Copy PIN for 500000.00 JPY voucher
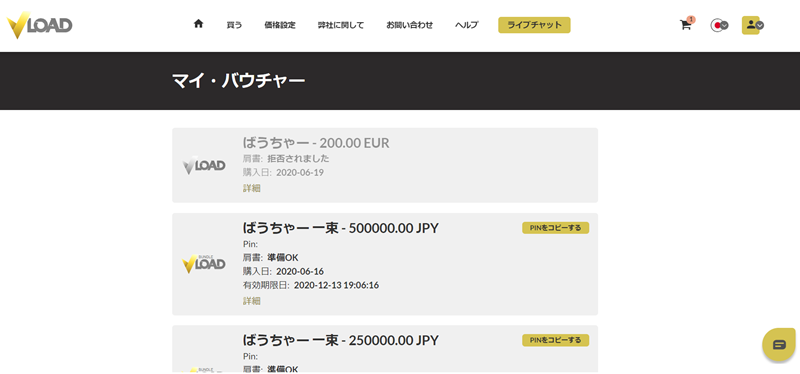 556,228
